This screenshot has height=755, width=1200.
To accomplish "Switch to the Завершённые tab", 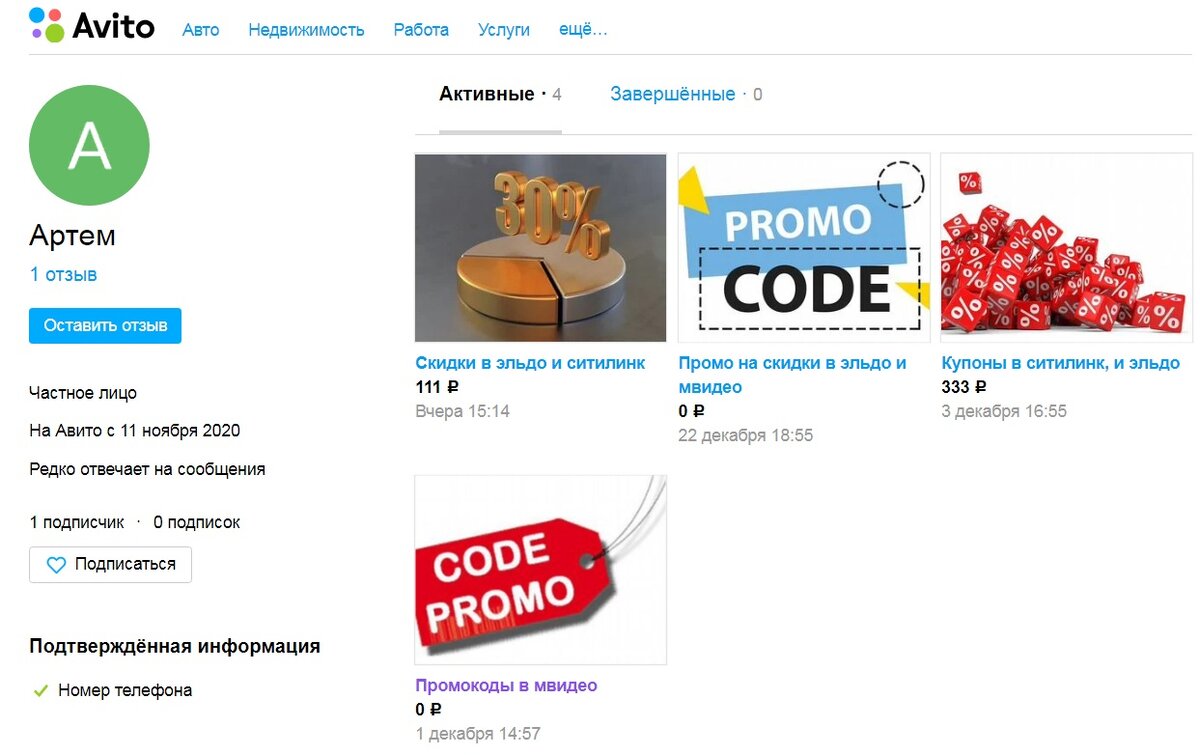I will click(686, 94).
